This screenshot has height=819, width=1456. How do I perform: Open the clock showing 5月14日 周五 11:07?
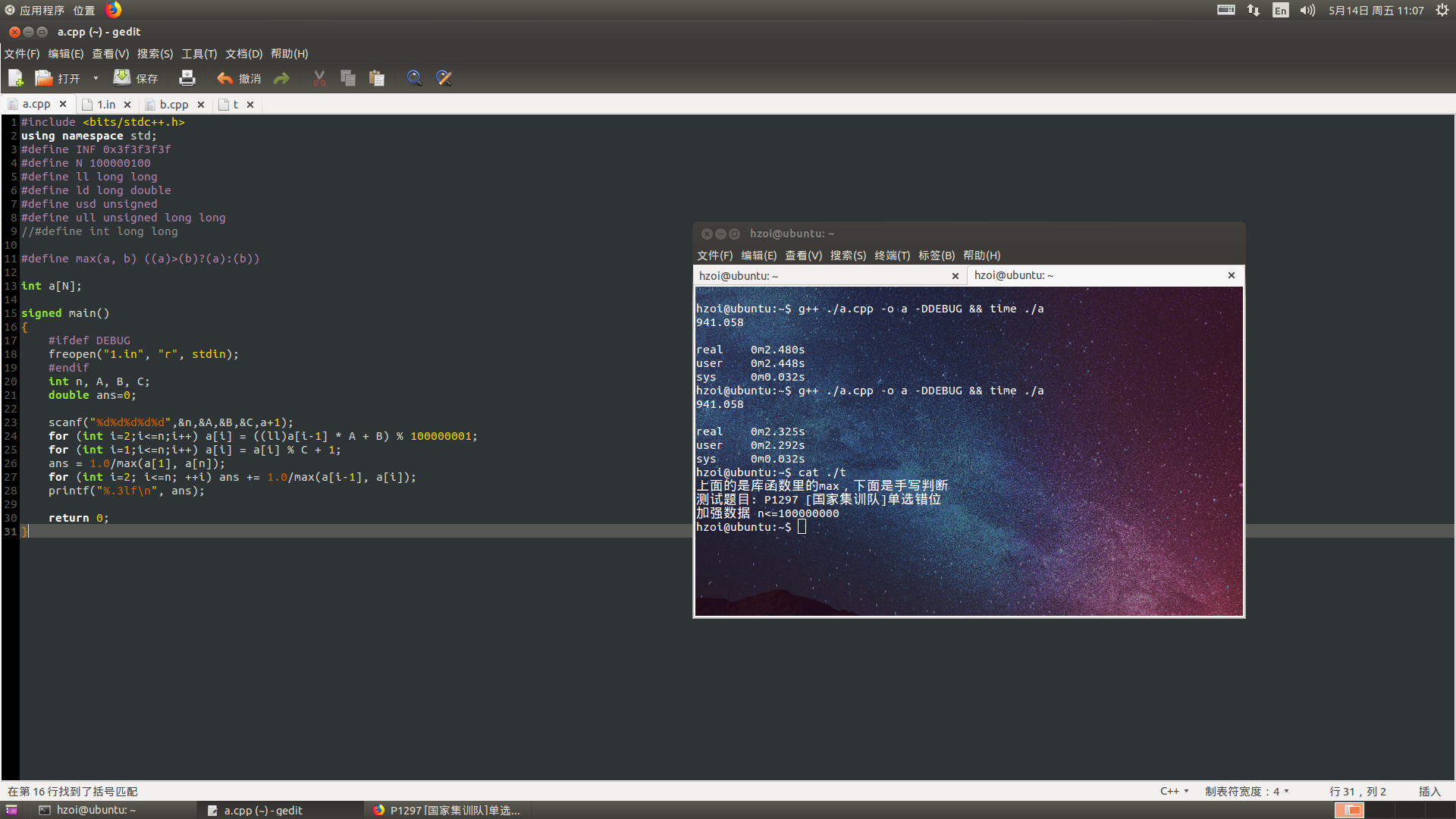(1376, 10)
